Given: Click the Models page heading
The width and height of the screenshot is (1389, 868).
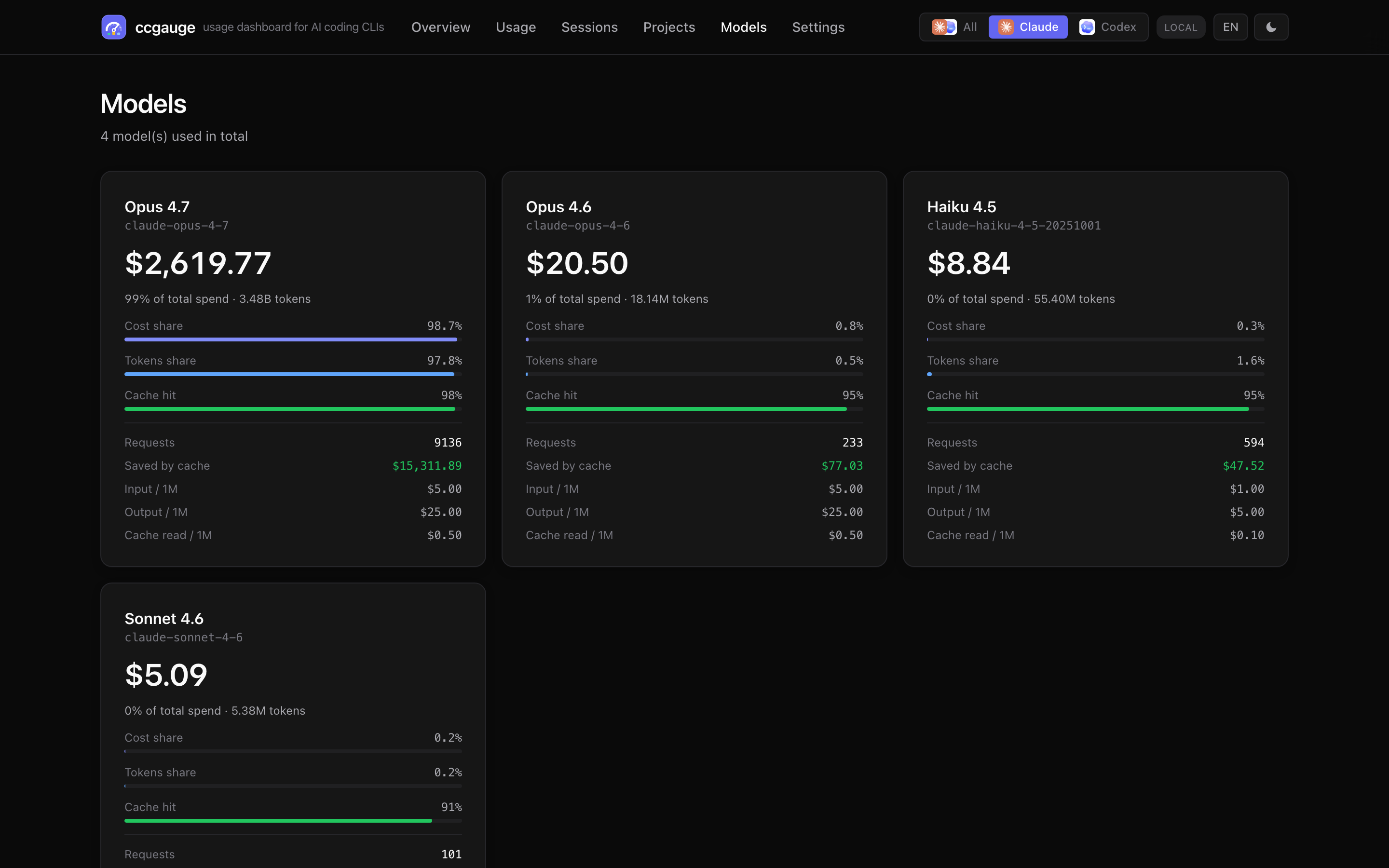Looking at the screenshot, I should [x=144, y=104].
